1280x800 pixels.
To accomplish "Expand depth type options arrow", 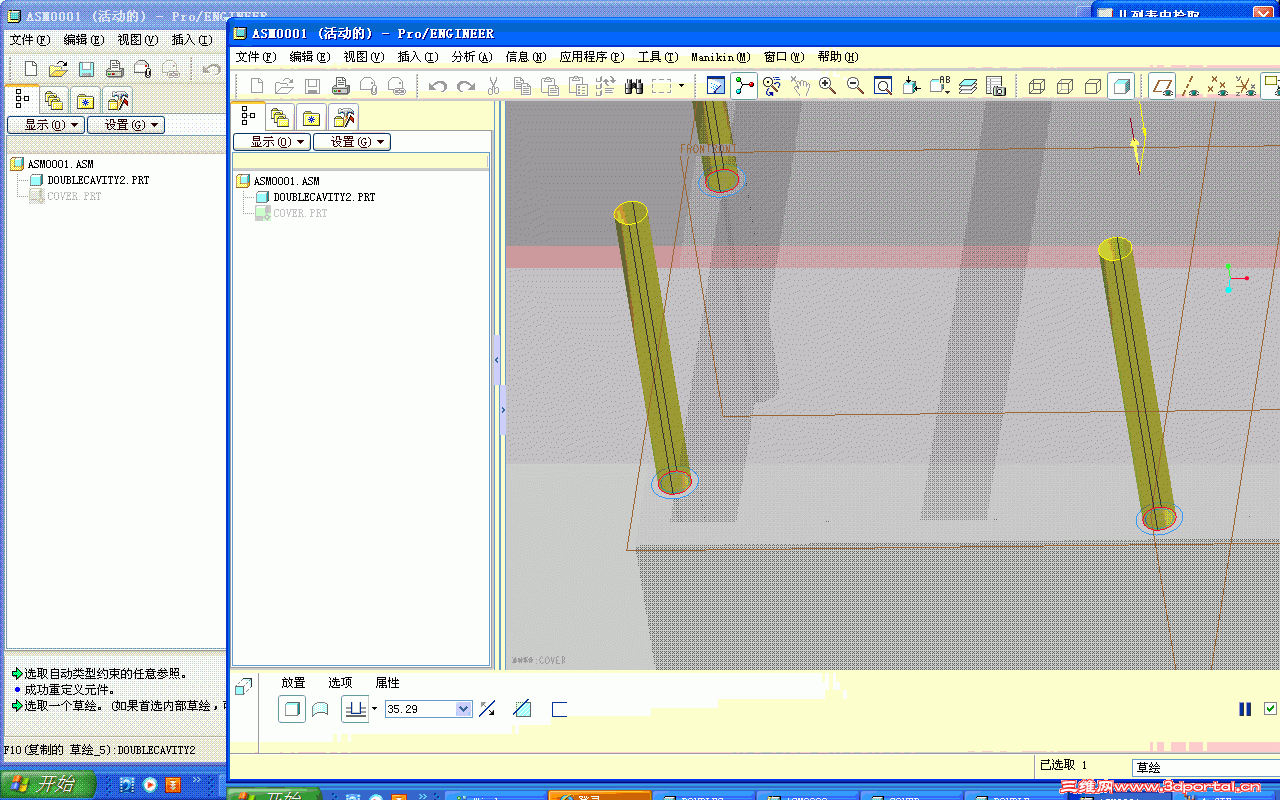I will [375, 709].
